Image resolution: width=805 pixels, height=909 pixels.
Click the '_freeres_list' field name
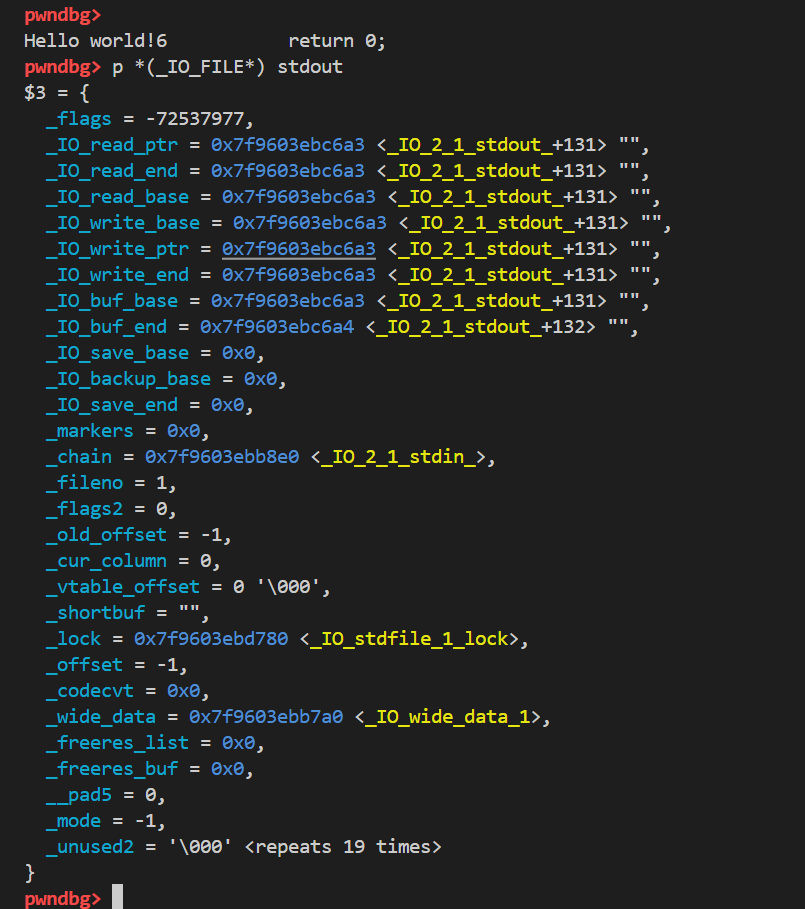pyautogui.click(x=118, y=743)
